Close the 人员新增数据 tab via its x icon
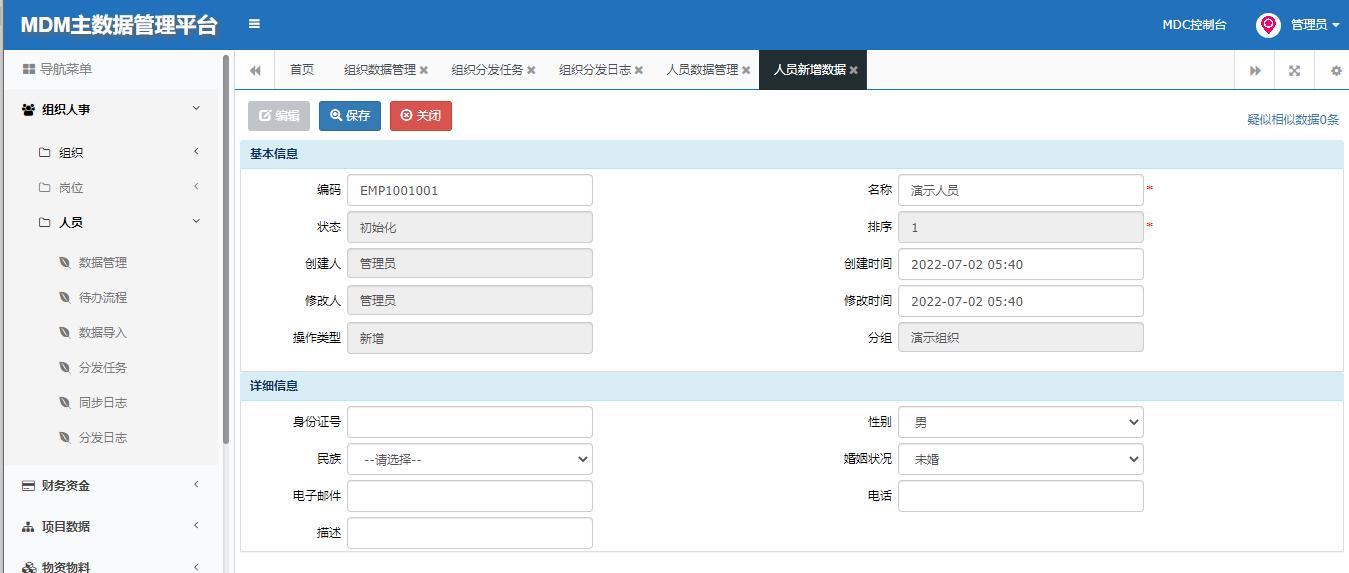Viewport: 1349px width, 573px height. pos(853,70)
